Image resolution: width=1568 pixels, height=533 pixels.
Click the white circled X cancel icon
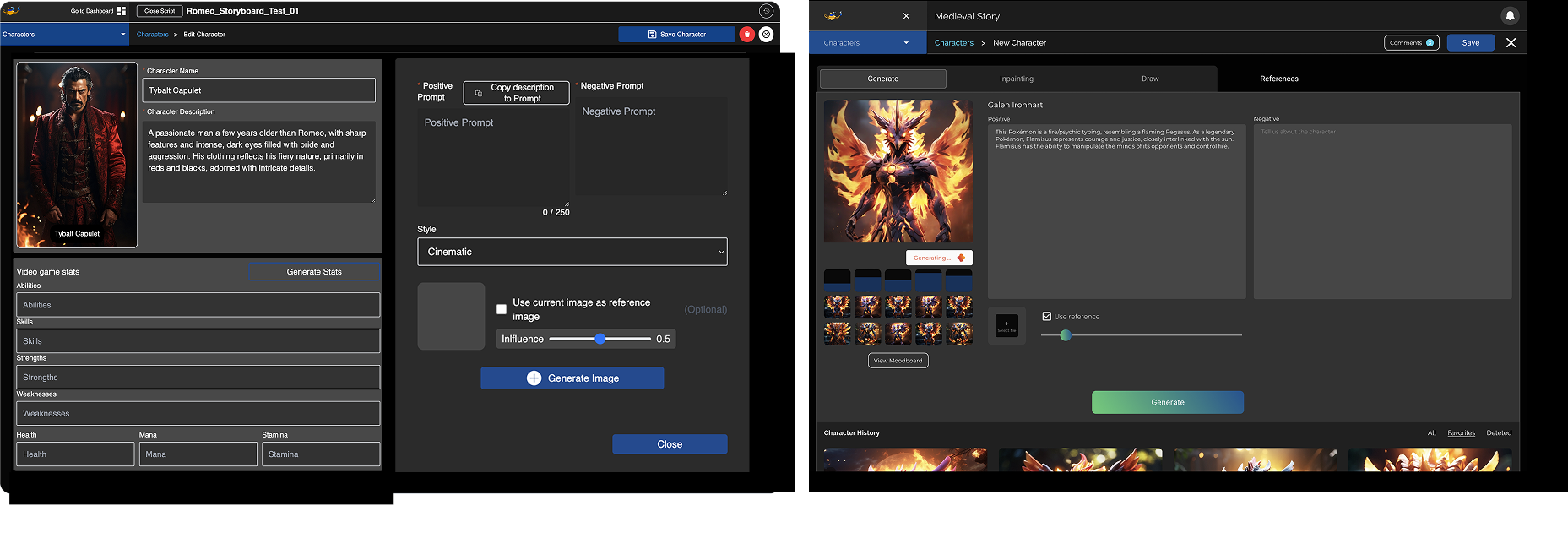coord(766,35)
